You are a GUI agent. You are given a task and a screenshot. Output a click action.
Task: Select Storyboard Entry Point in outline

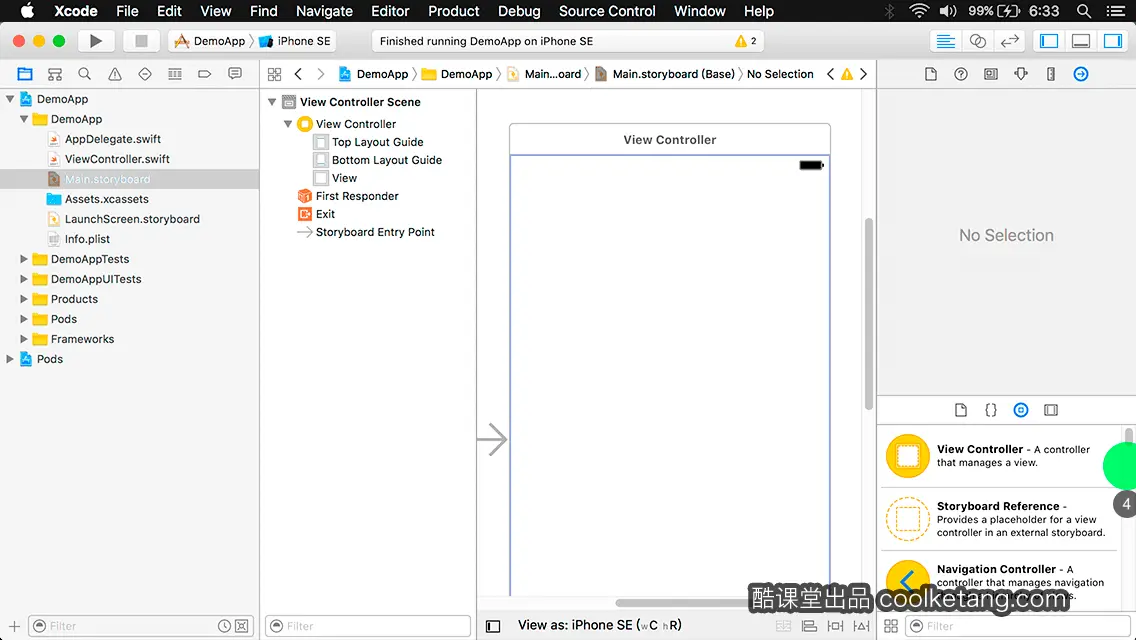(375, 232)
